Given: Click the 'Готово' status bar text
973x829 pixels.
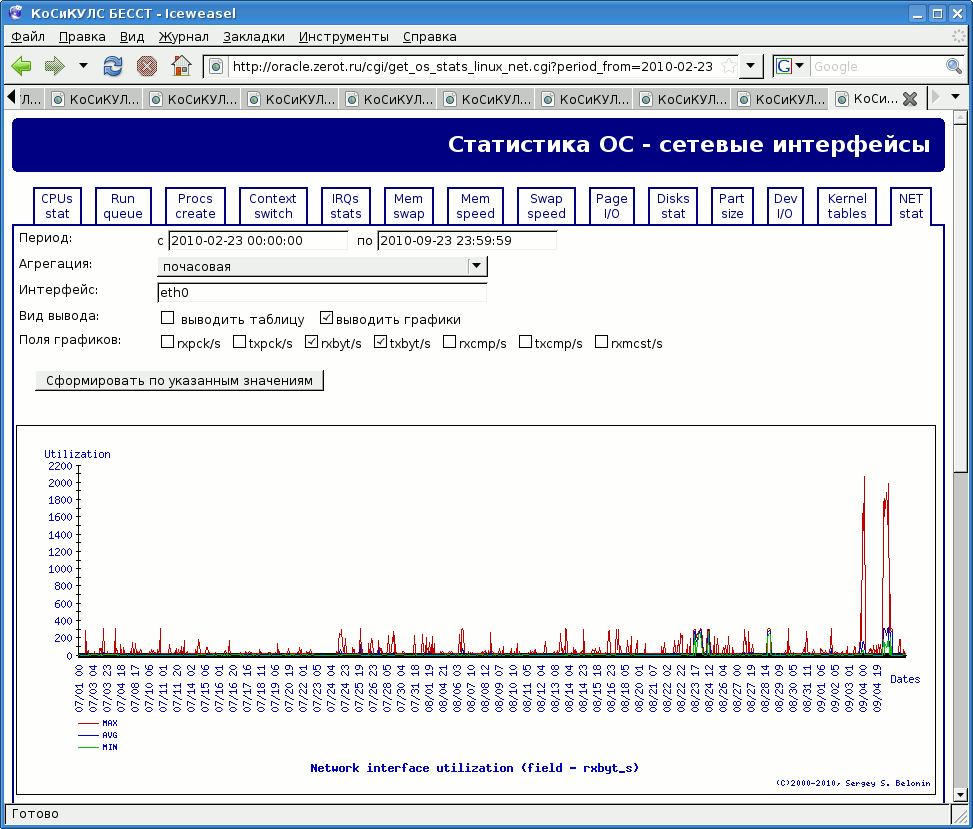Looking at the screenshot, I should click(35, 813).
